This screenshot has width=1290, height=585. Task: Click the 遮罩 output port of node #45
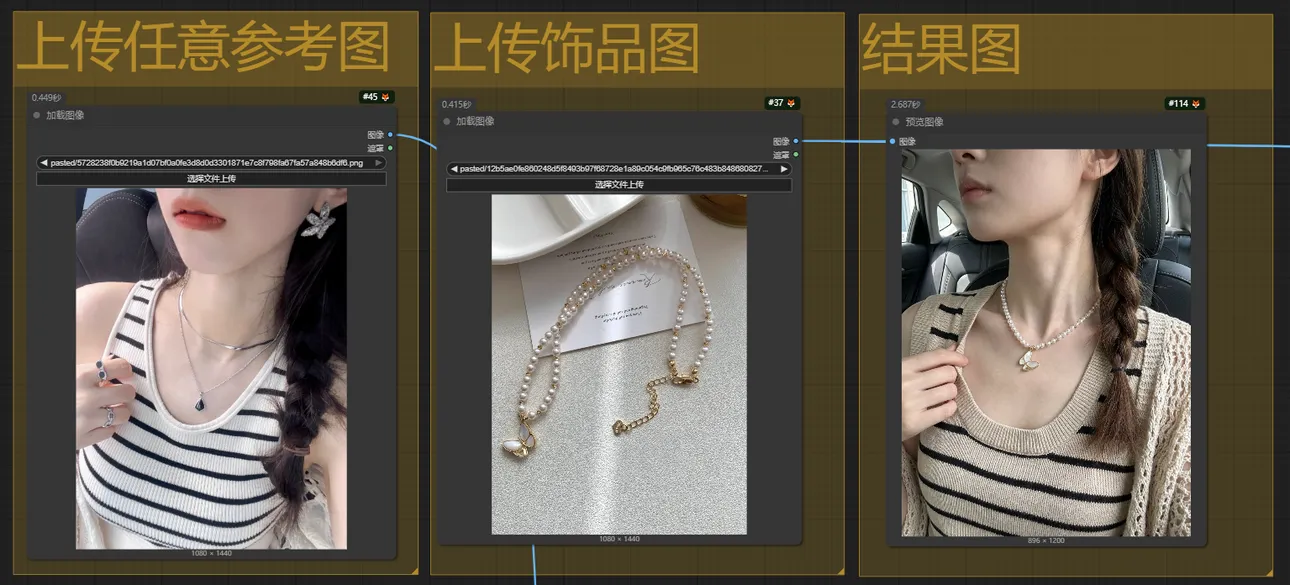(x=390, y=148)
